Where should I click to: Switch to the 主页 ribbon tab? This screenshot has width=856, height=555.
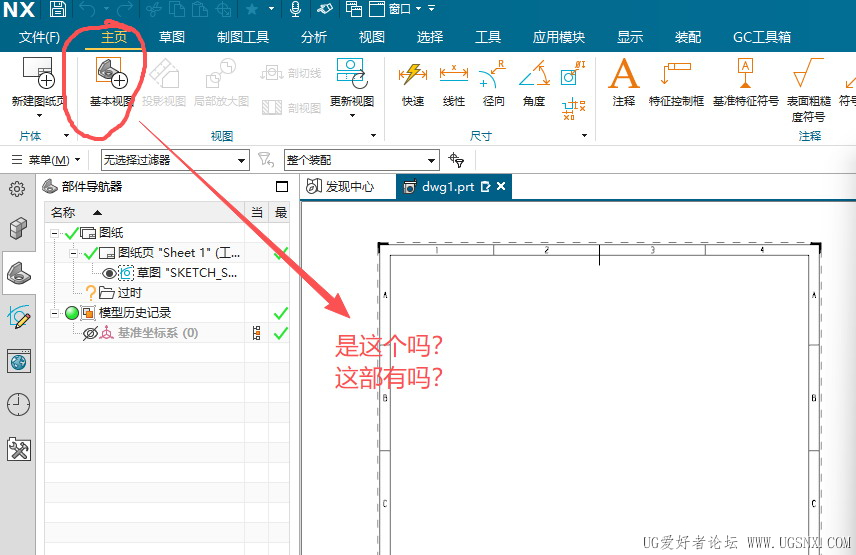(114, 37)
